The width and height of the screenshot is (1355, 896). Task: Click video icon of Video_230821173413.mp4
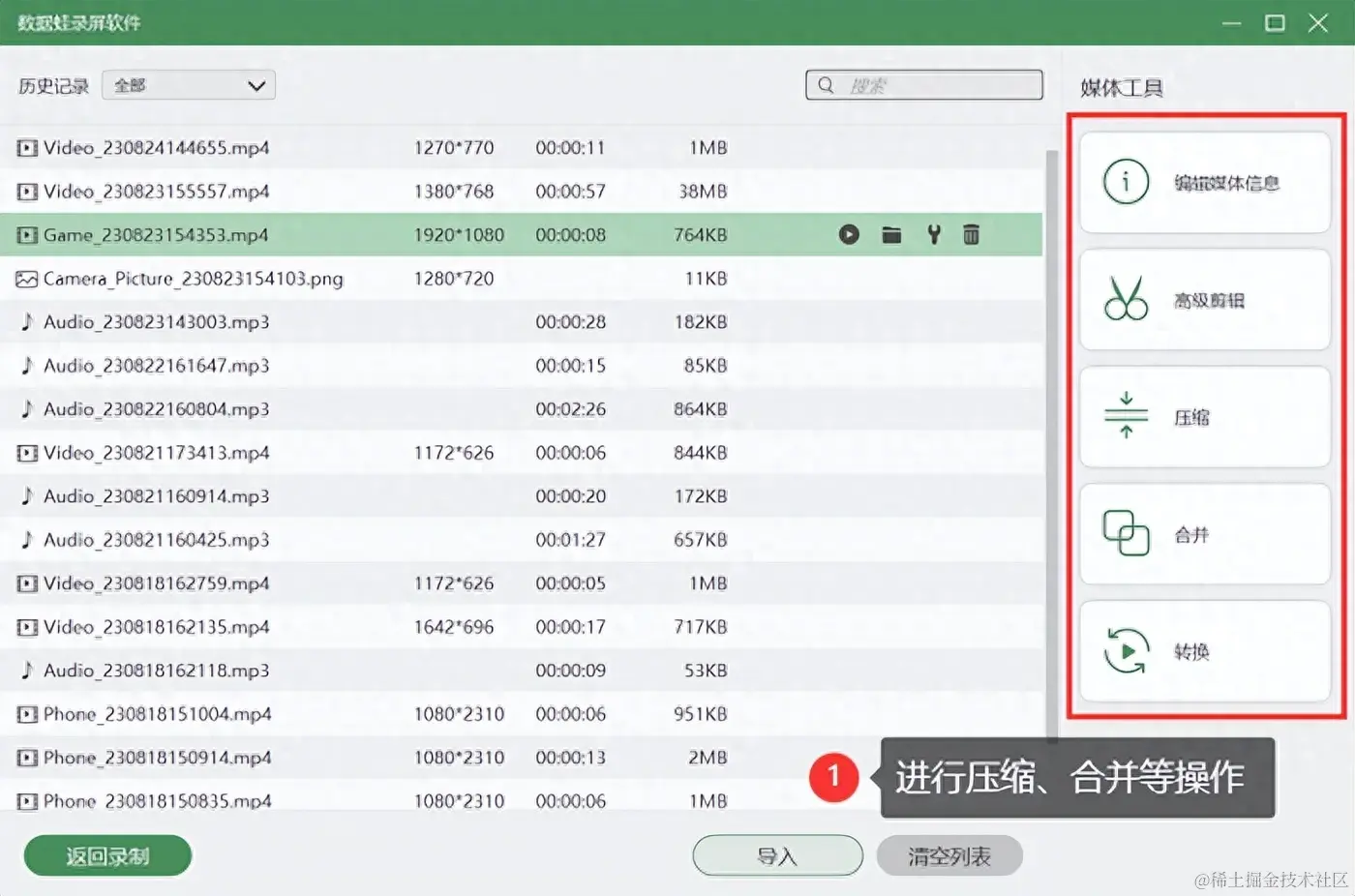pyautogui.click(x=27, y=453)
